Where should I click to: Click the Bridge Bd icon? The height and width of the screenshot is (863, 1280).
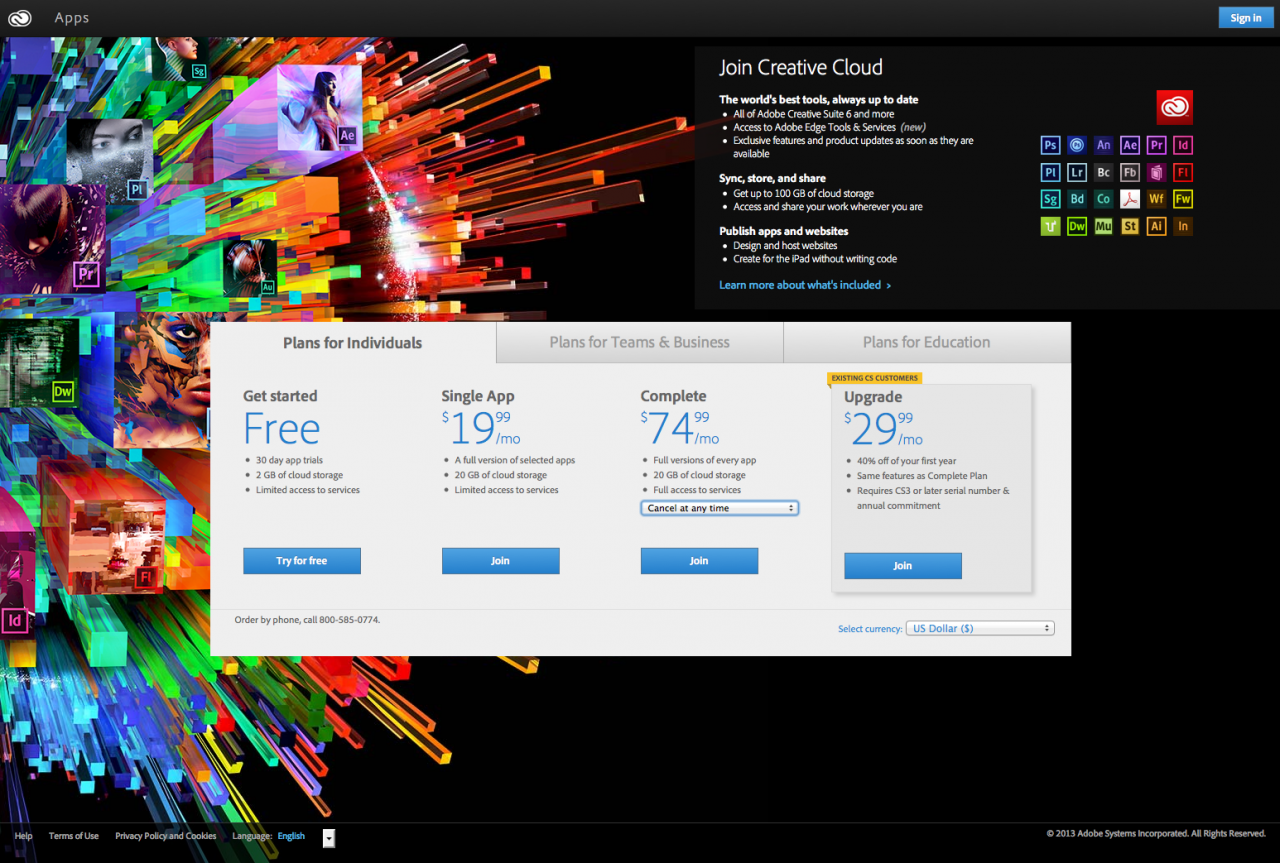(x=1077, y=199)
